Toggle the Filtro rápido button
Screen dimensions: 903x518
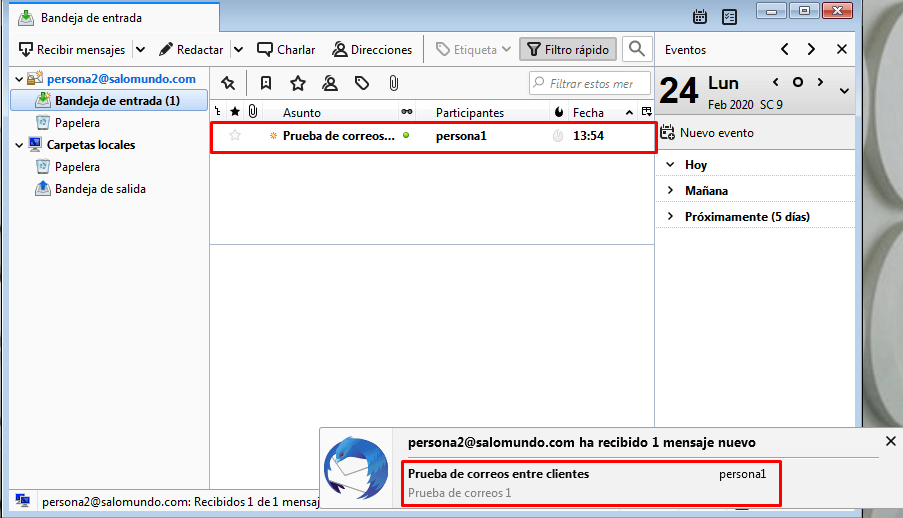click(567, 49)
